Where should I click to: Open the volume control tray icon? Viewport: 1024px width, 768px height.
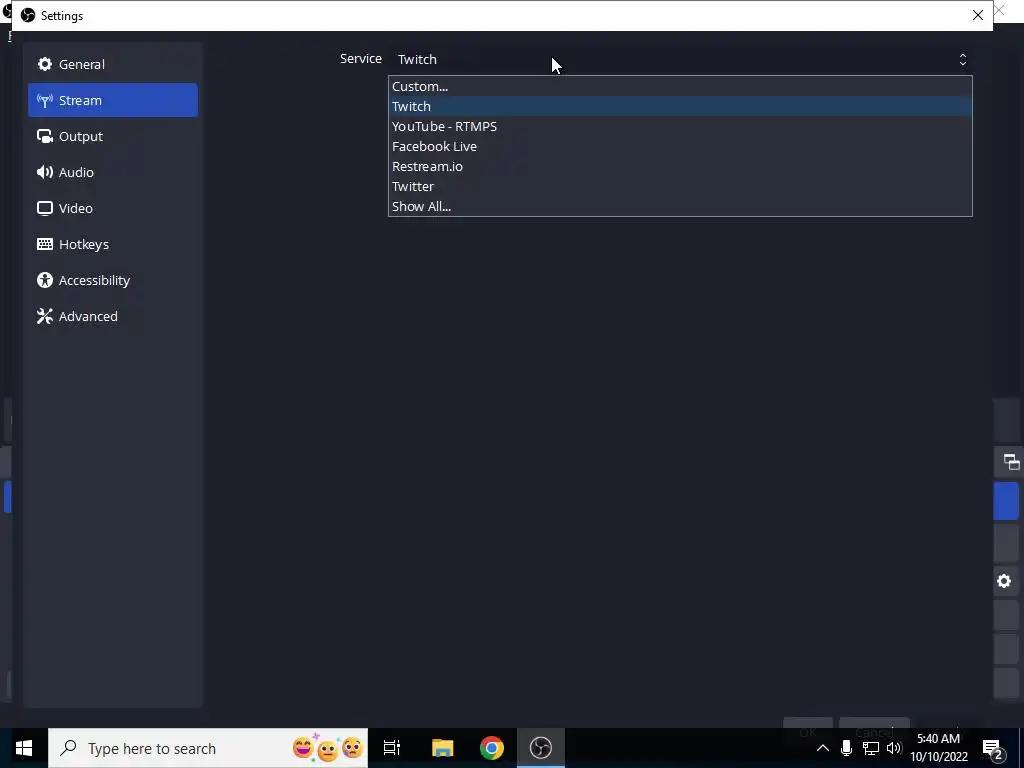click(894, 748)
